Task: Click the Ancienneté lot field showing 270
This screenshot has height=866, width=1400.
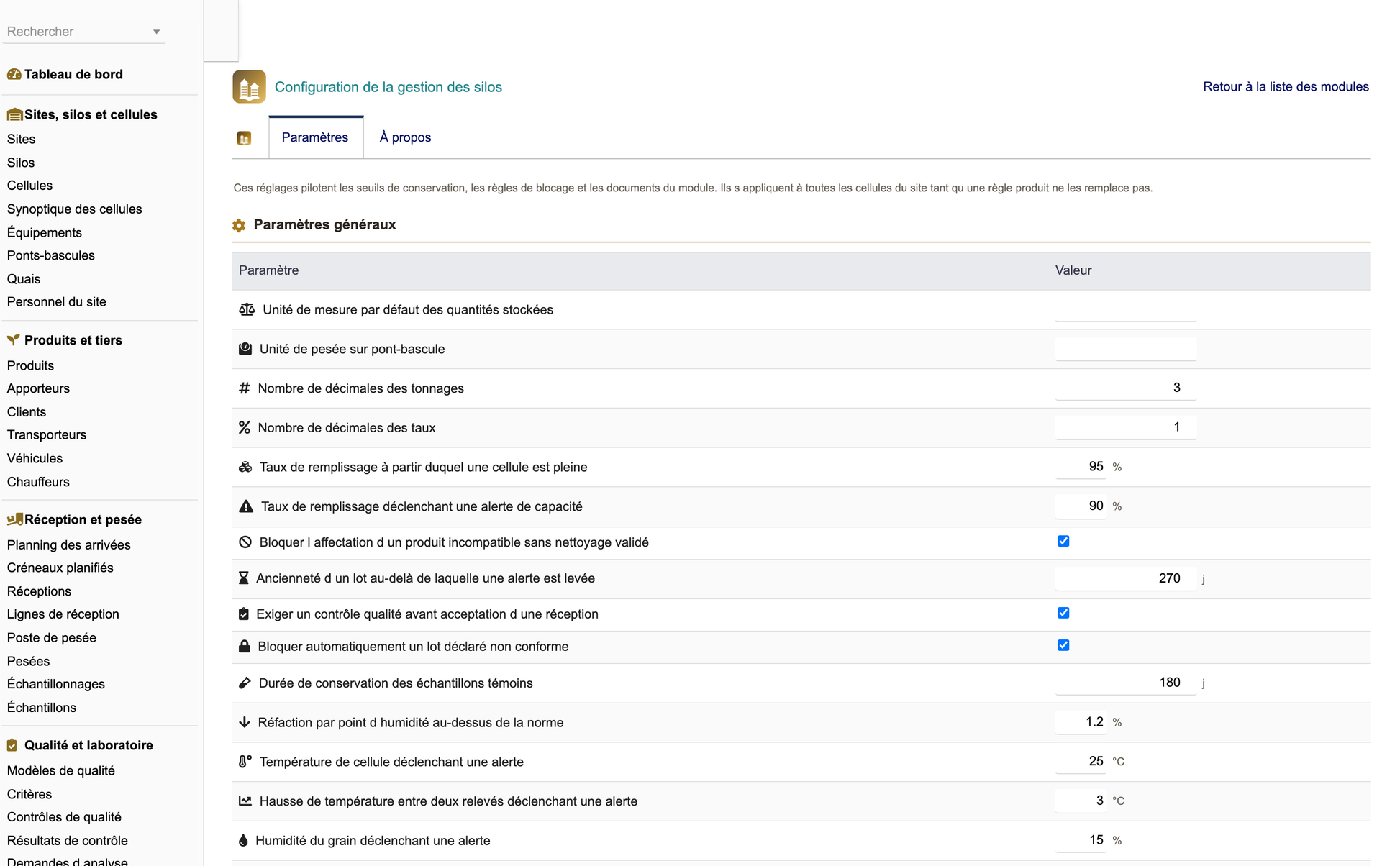Action: pyautogui.click(x=1126, y=578)
